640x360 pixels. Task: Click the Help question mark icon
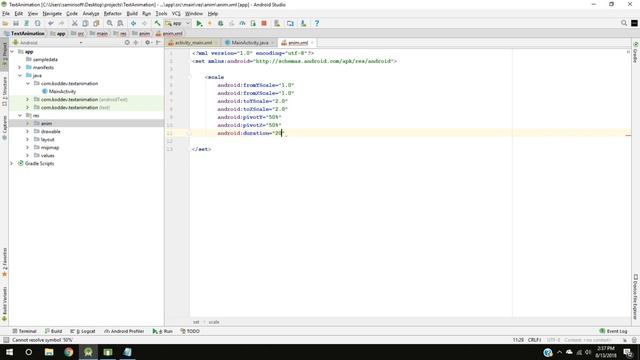tap(317, 23)
